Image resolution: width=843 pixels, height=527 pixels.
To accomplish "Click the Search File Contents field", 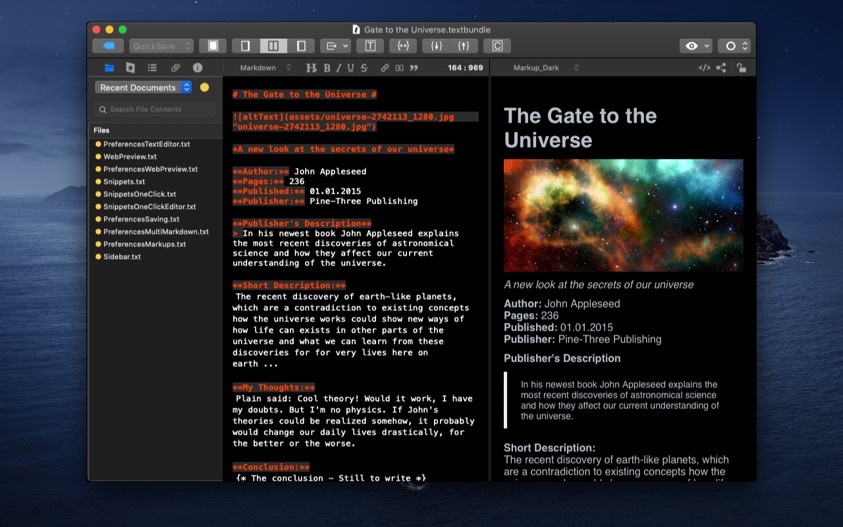I will point(155,109).
